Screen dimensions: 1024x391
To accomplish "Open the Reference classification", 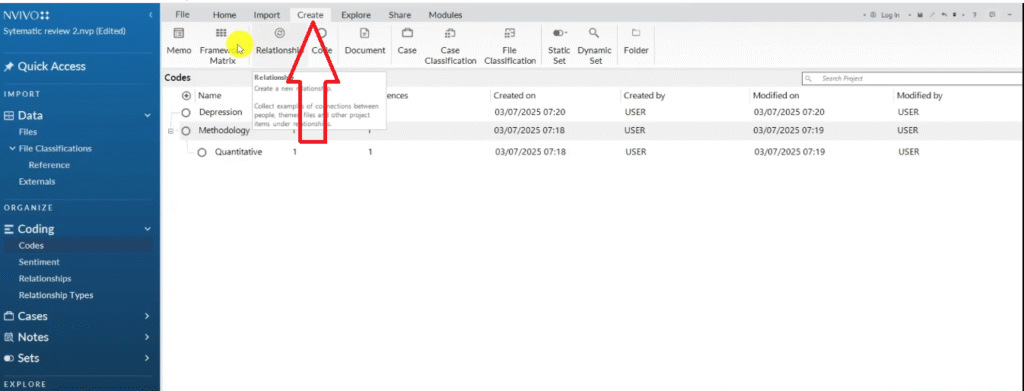I will tap(49, 165).
